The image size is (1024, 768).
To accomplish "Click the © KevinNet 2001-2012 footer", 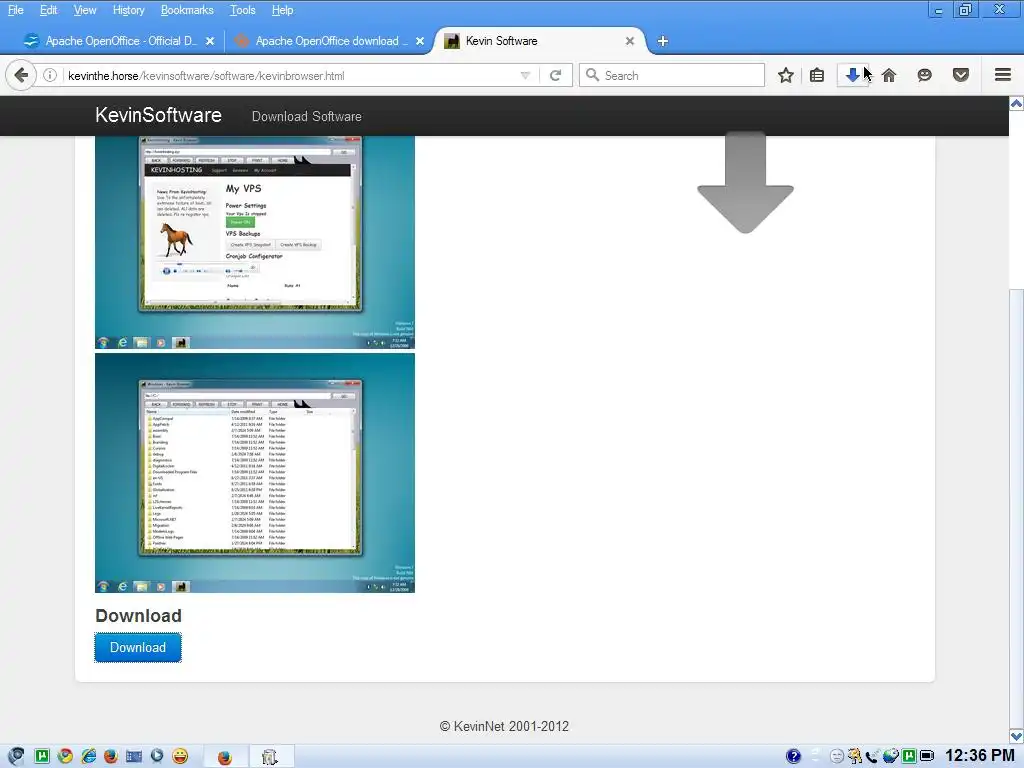I will pyautogui.click(x=504, y=726).
